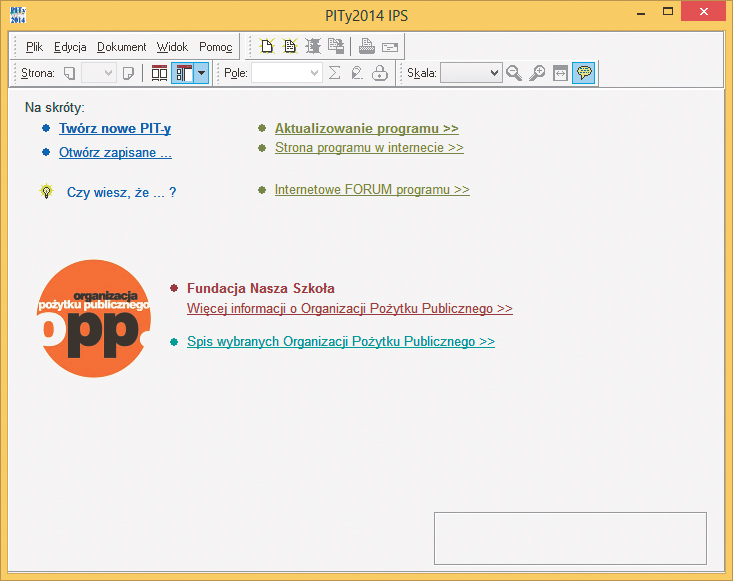Screen dimensions: 733x581
Task: Click the 'Twórz nowe PIT-y' link
Action: (x=115, y=128)
